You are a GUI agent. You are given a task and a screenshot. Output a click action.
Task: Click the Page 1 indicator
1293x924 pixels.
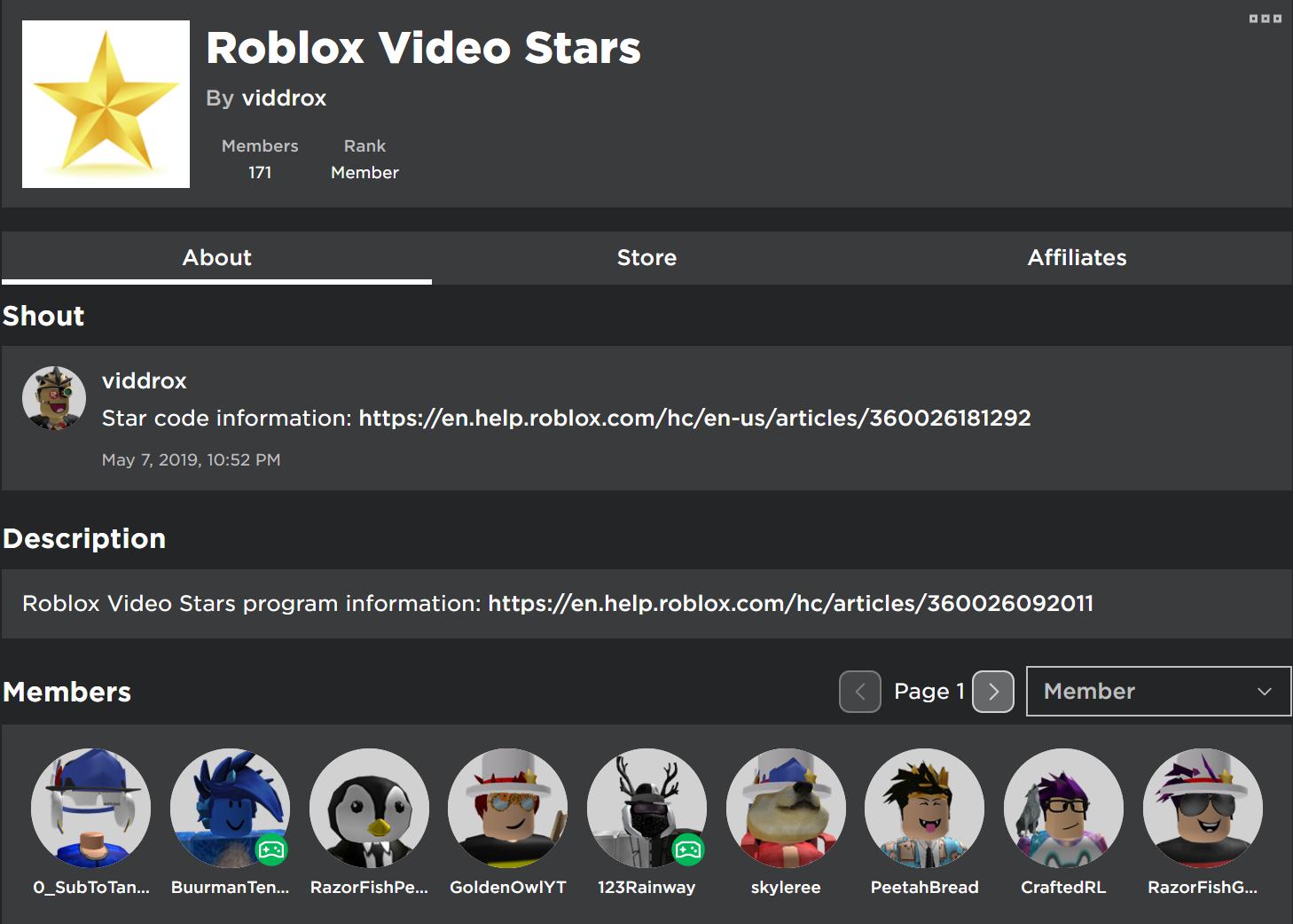click(x=929, y=692)
